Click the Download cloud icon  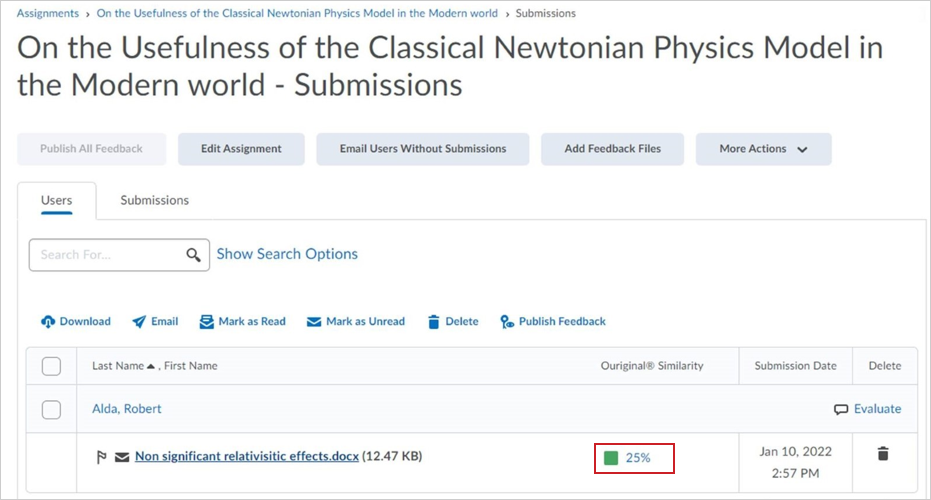[48, 322]
